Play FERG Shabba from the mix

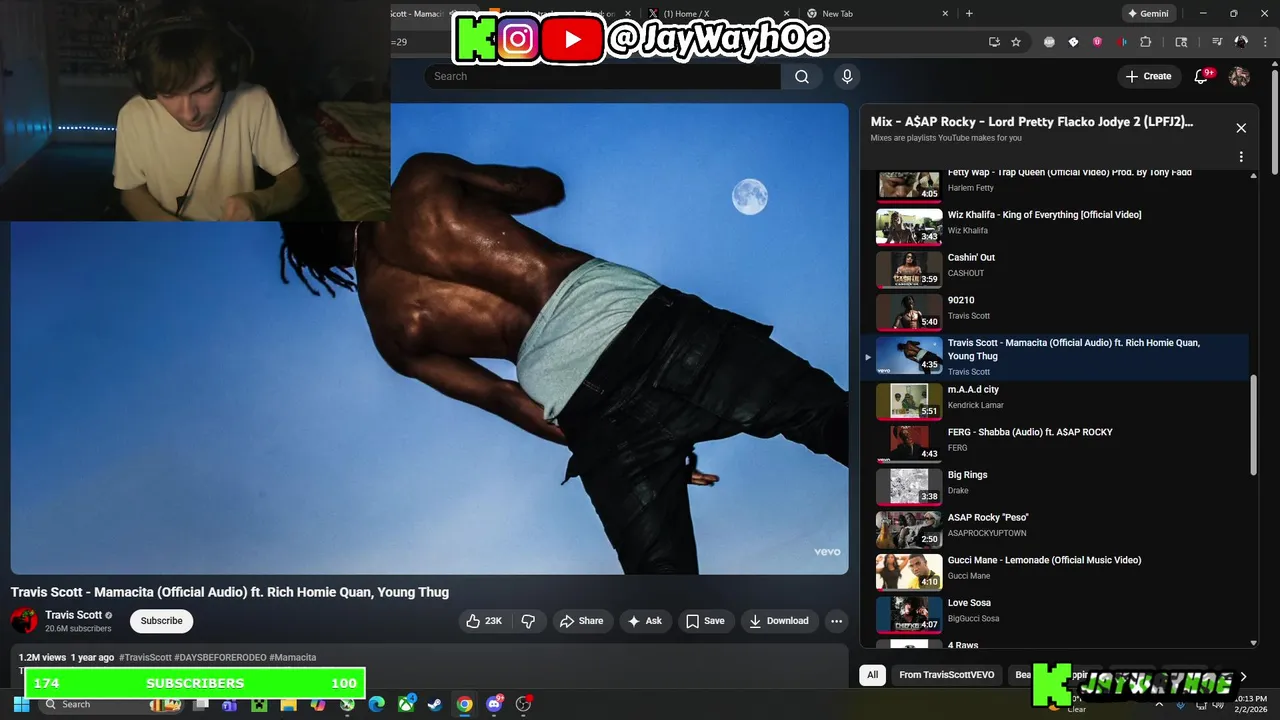pos(1055,444)
